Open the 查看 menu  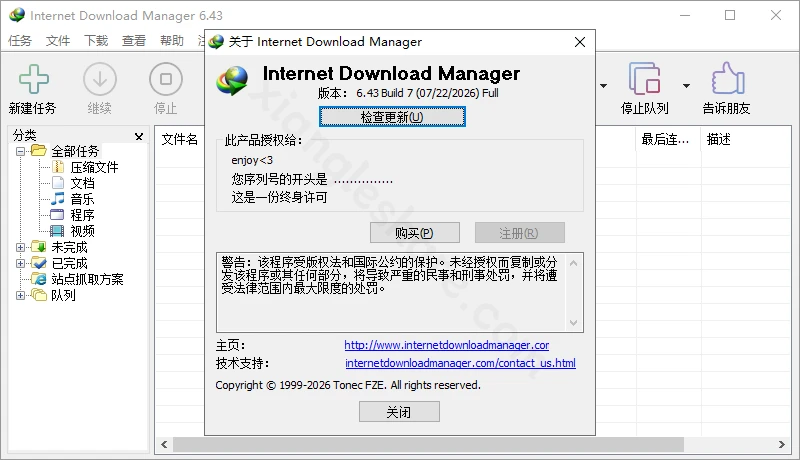134,40
